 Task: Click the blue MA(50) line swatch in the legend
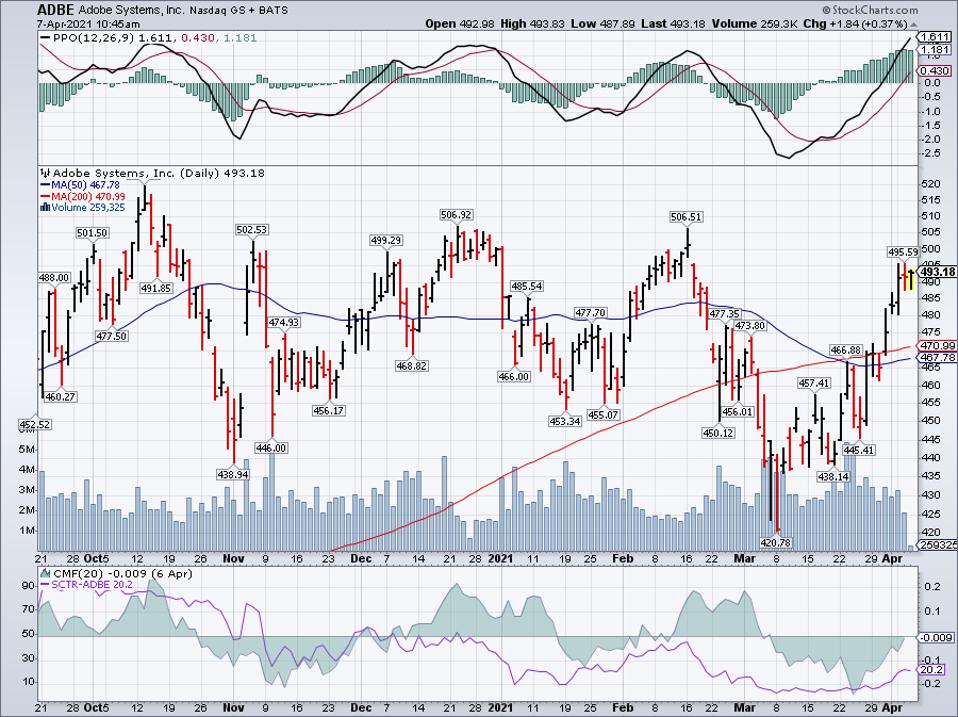point(45,185)
